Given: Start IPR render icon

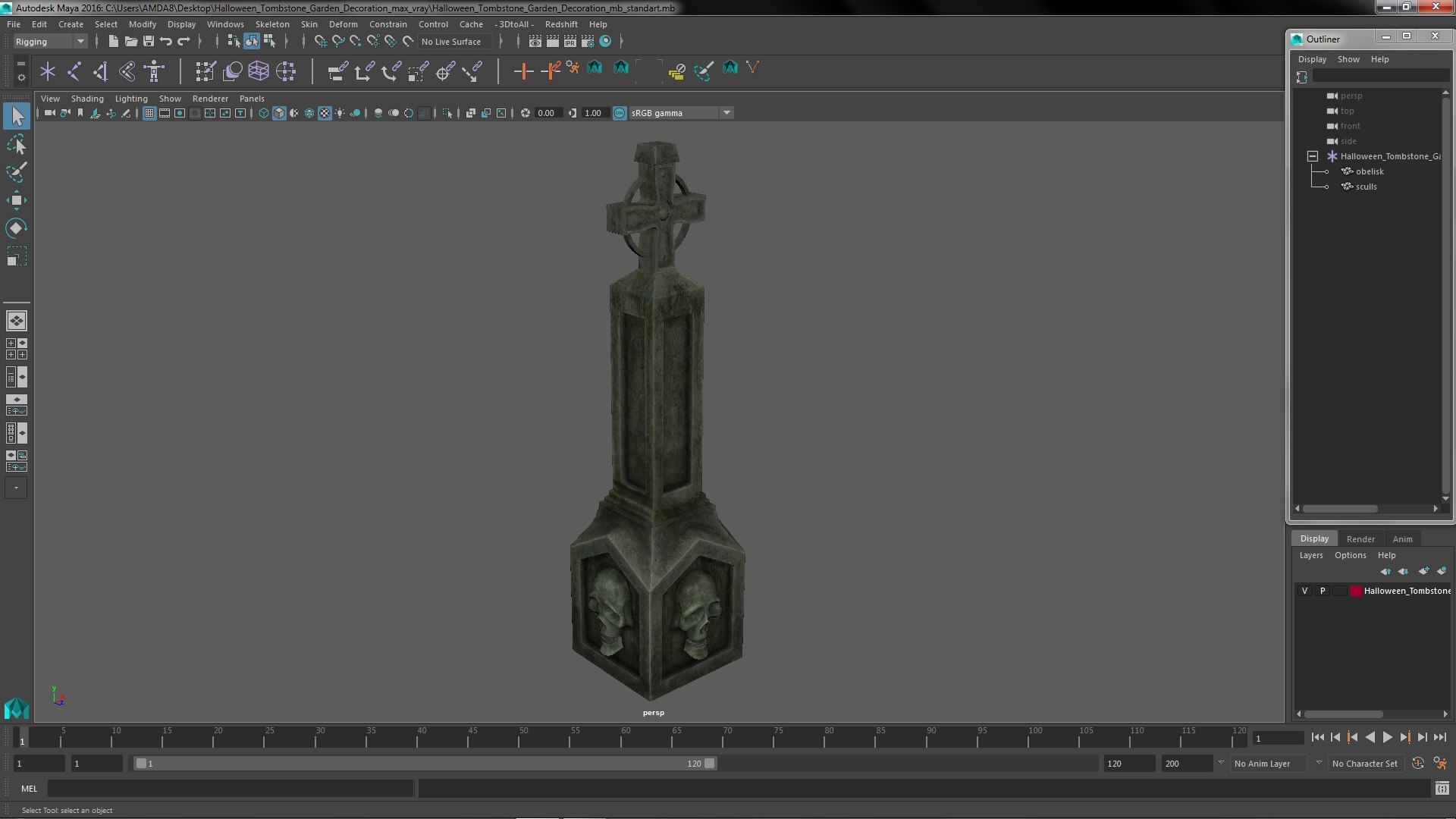Looking at the screenshot, I should pos(570,42).
